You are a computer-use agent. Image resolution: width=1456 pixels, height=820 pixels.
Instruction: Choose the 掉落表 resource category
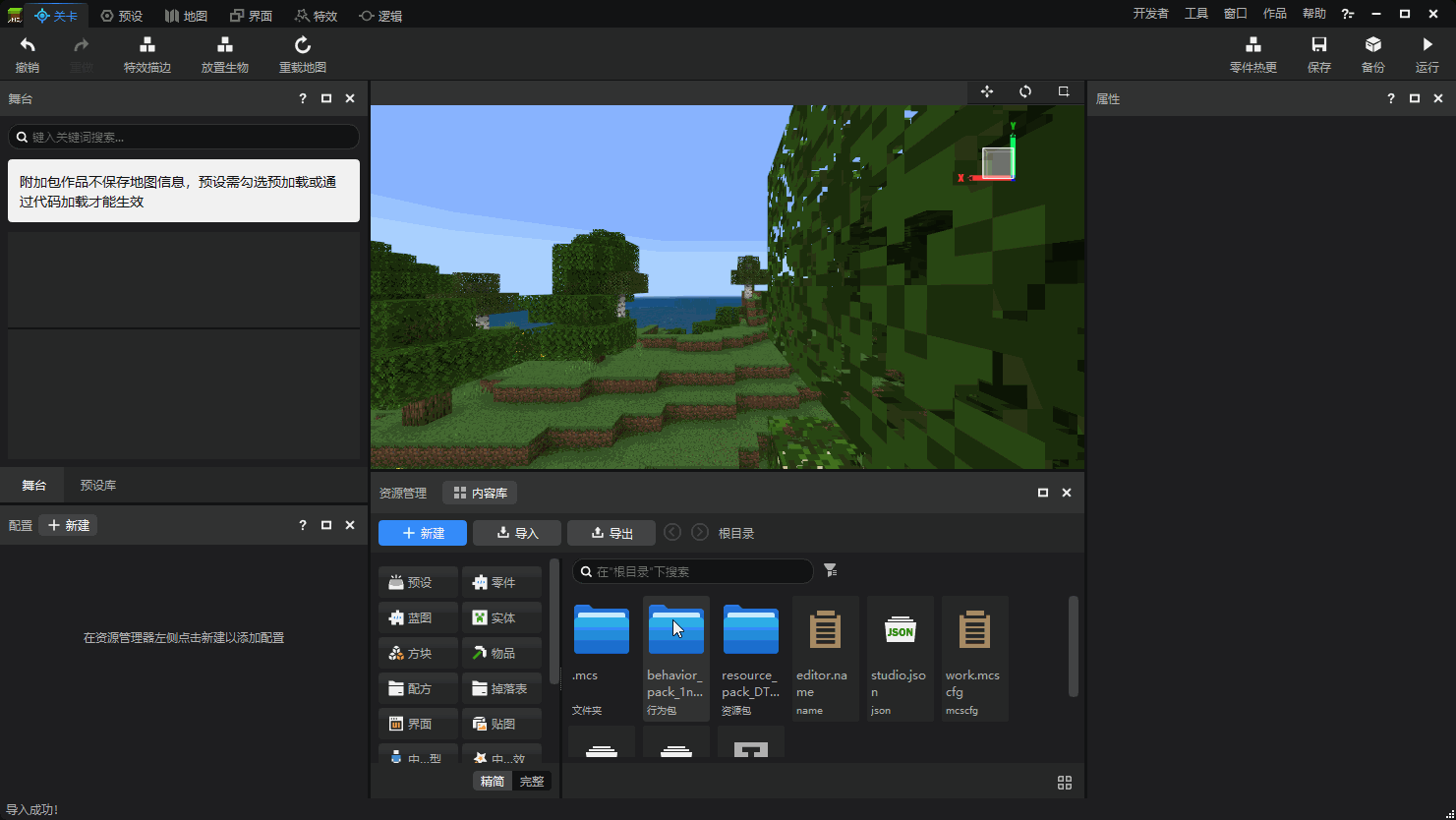click(502, 688)
